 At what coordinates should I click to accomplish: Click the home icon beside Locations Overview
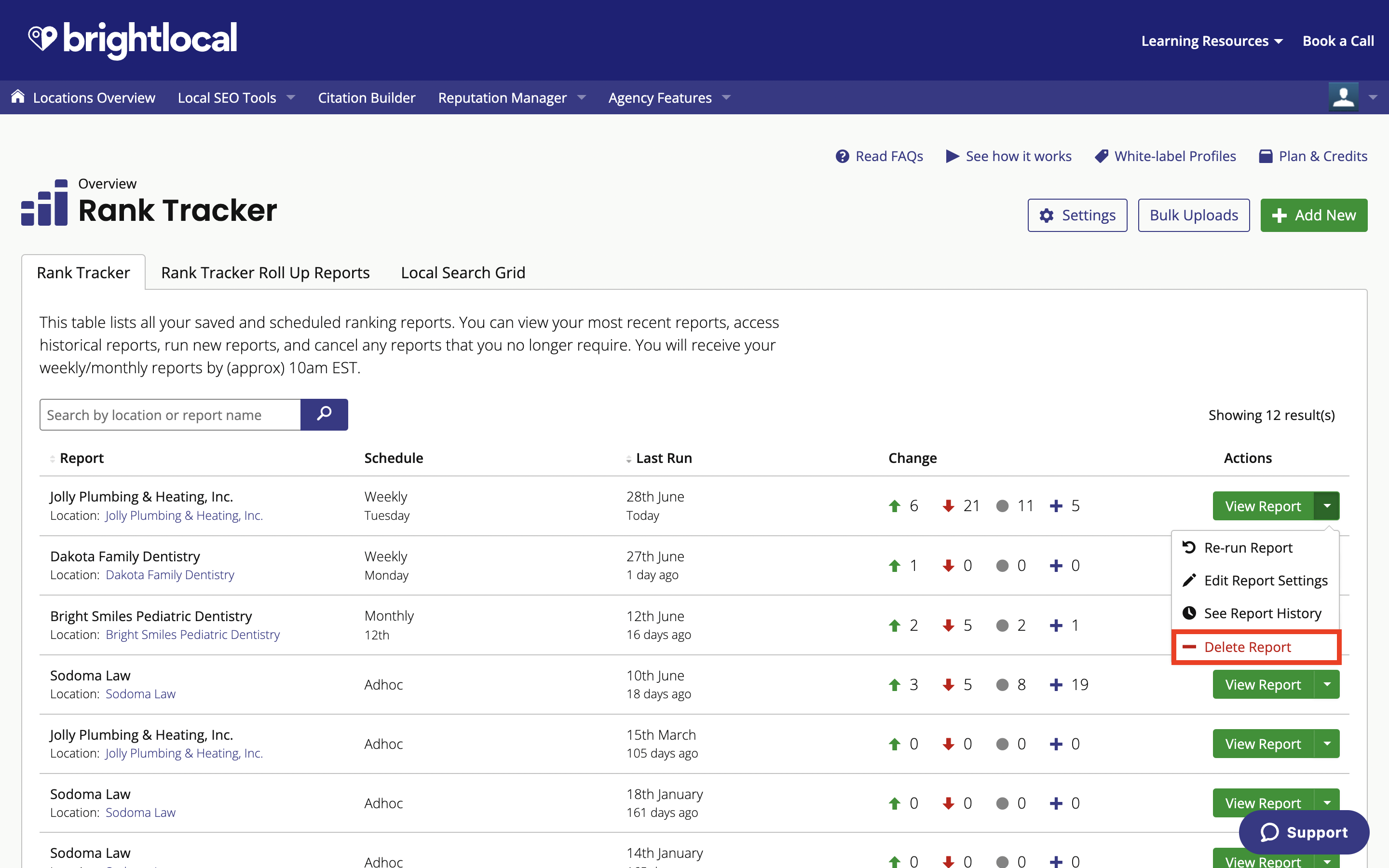(18, 96)
